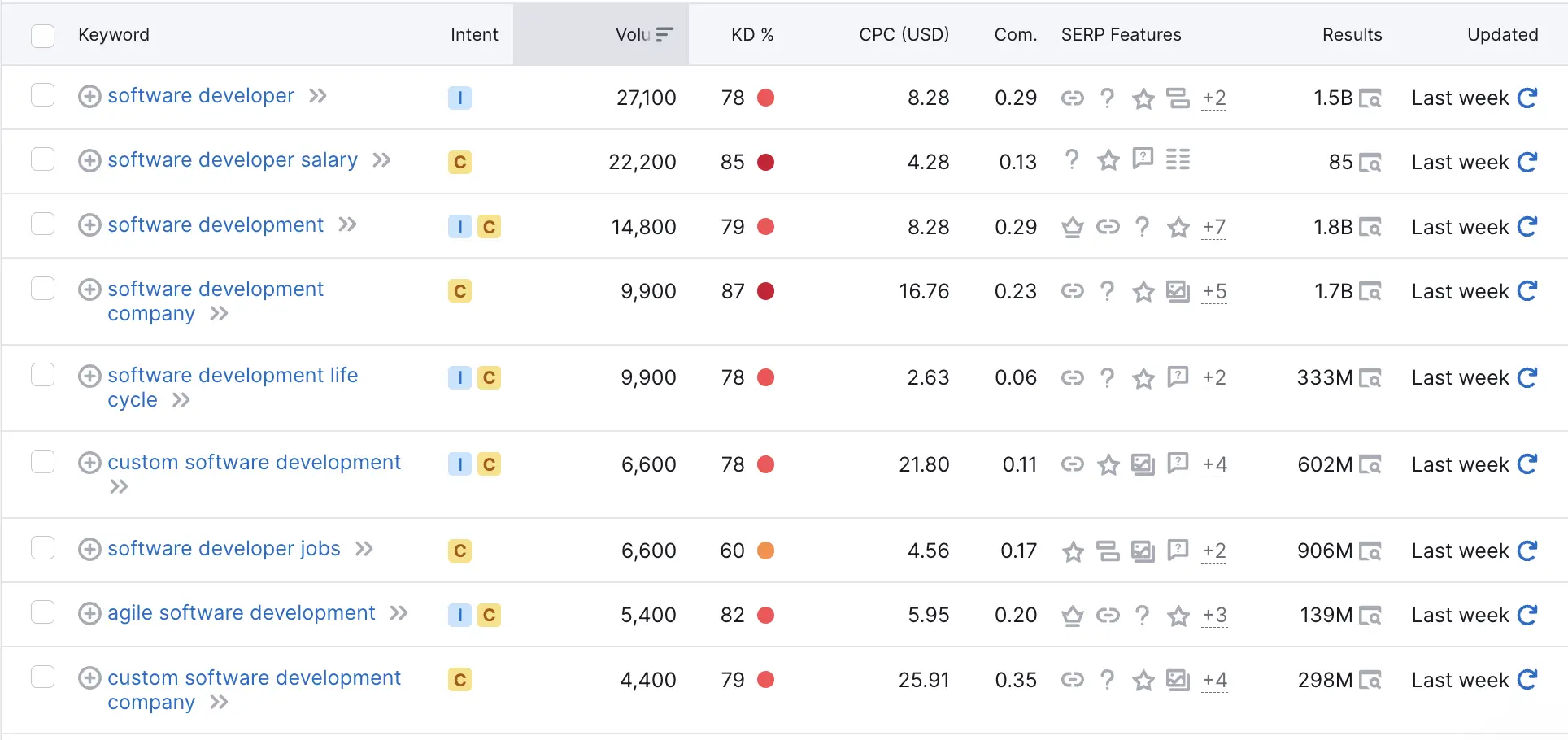Click the SERP preview magnifier beside 298M results
Image resolution: width=1568 pixels, height=740 pixels.
tap(1372, 680)
